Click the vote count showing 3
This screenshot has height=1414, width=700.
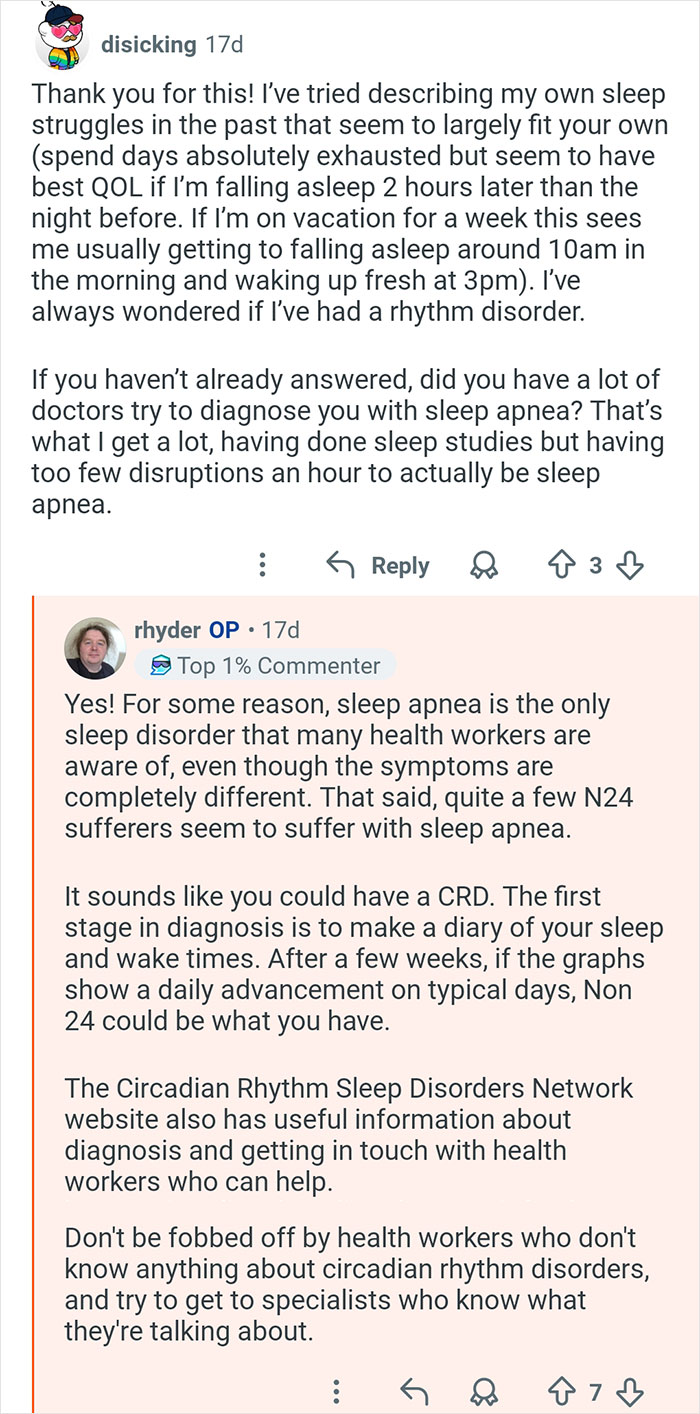click(x=597, y=564)
